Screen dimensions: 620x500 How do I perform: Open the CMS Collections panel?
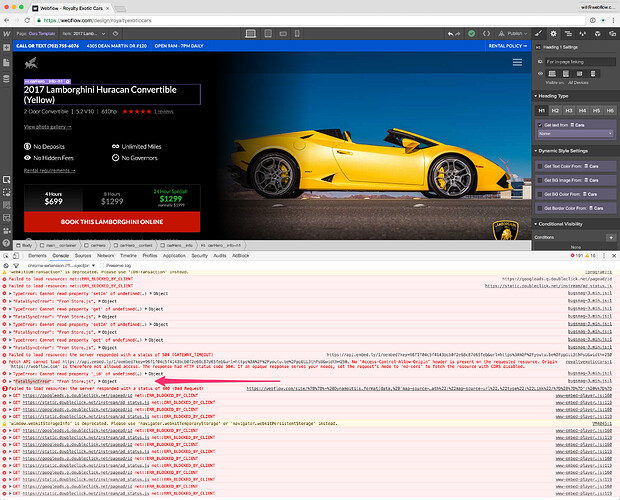[x=6, y=79]
